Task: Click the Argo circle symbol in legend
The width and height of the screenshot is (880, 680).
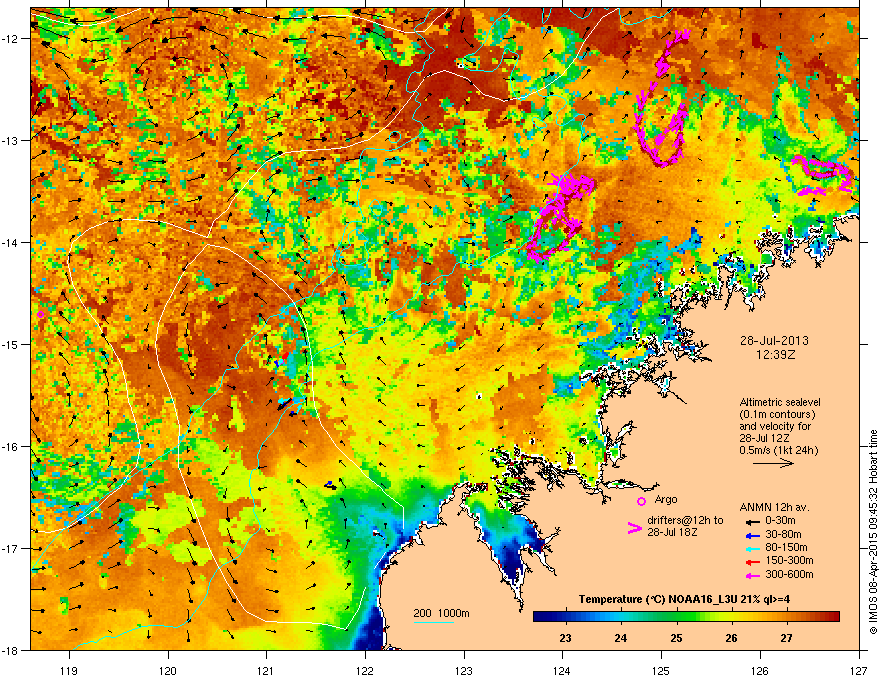Action: pos(641,501)
